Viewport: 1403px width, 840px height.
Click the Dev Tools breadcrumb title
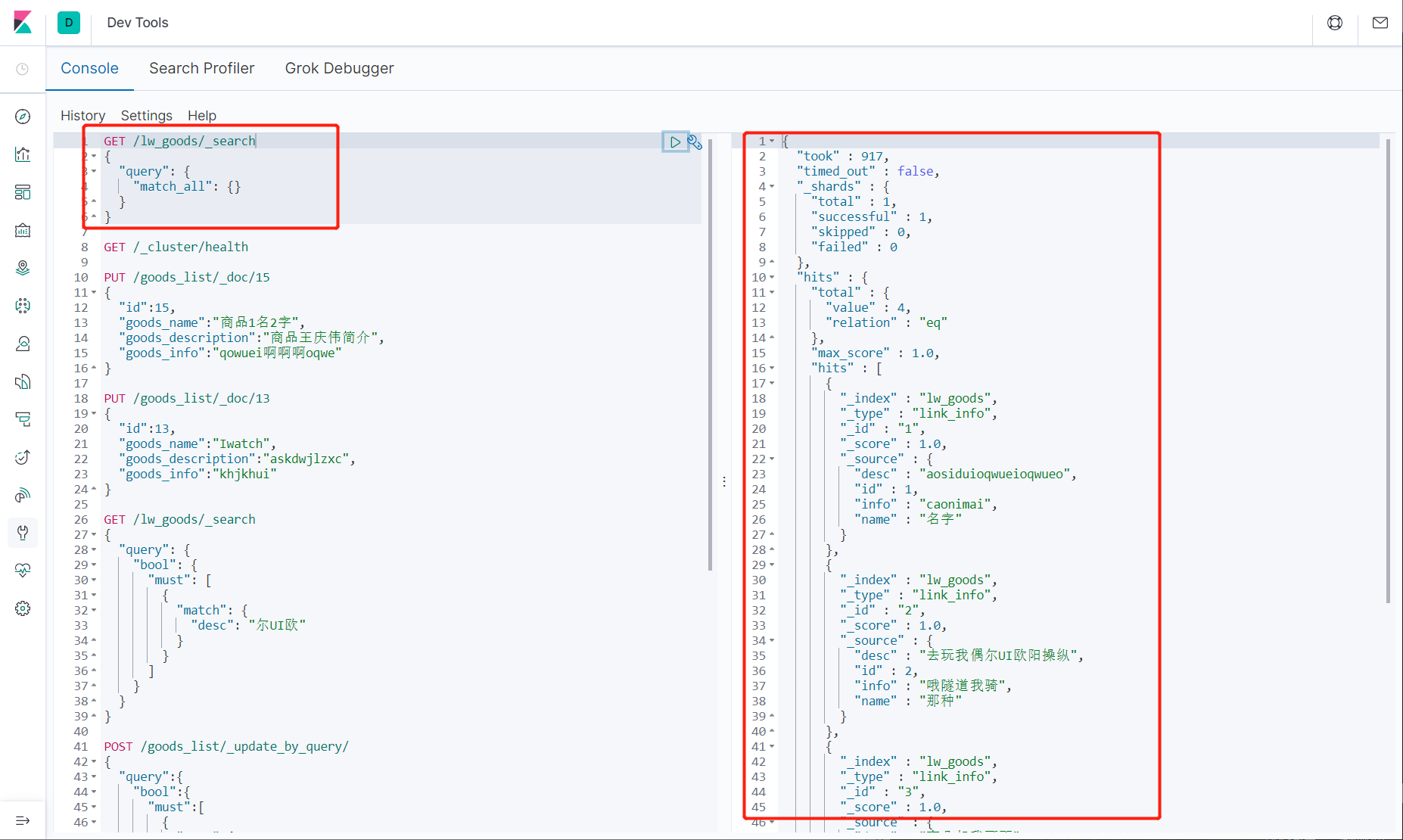click(138, 23)
